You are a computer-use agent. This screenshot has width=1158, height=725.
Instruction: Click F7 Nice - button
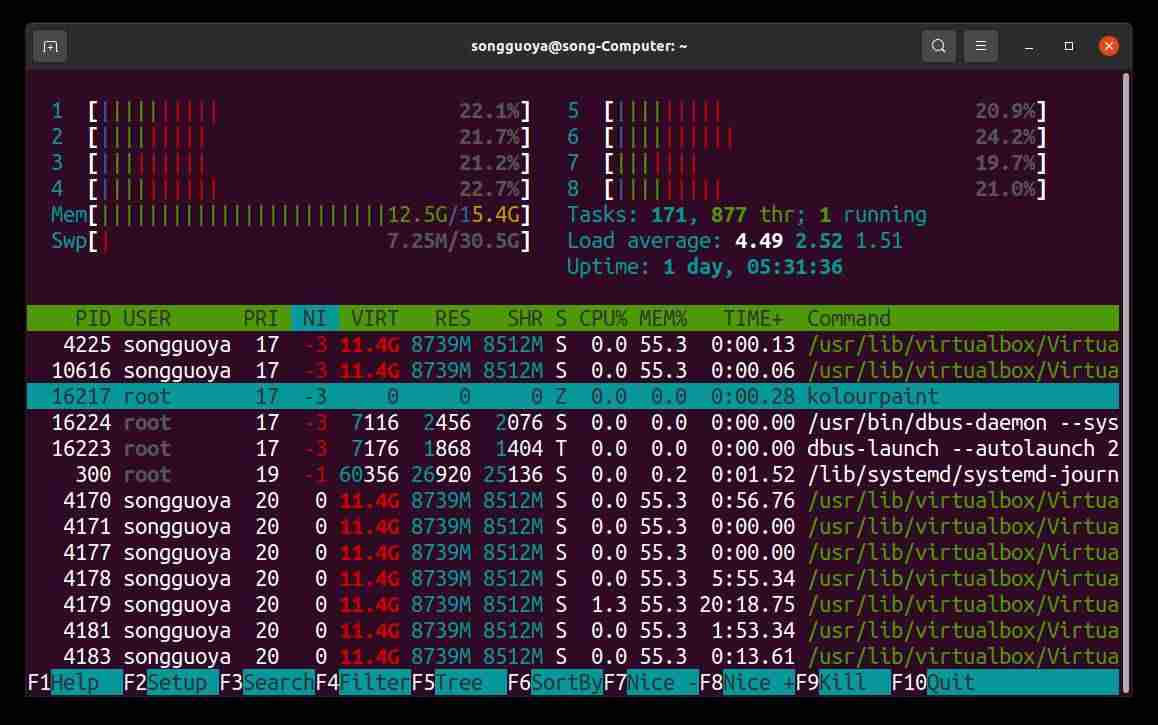click(651, 683)
